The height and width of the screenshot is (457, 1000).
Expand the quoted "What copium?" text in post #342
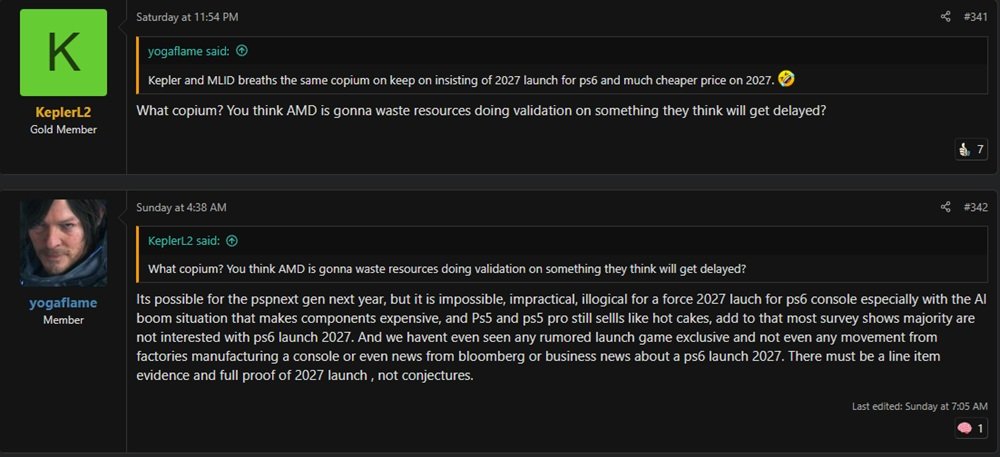point(445,269)
